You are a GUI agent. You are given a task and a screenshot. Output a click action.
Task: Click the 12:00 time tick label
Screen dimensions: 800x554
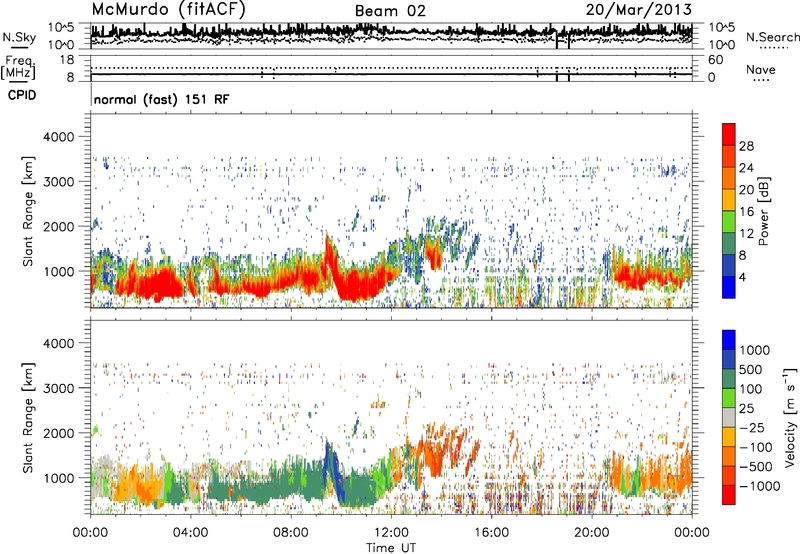click(391, 533)
